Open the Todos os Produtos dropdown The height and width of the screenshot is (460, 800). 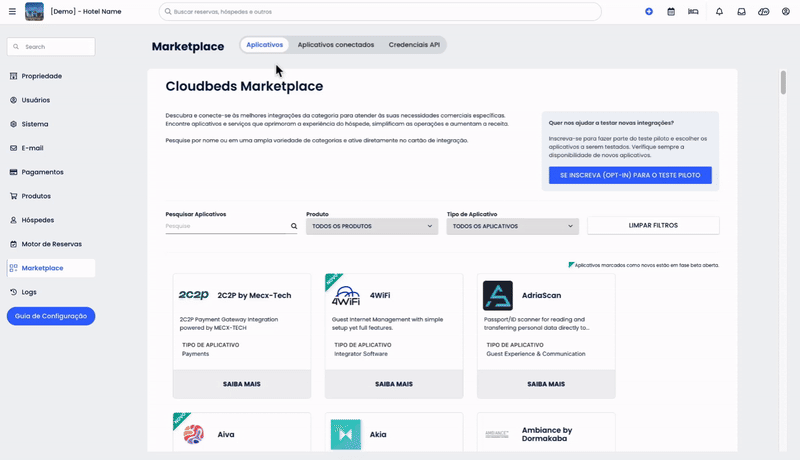pos(372,226)
